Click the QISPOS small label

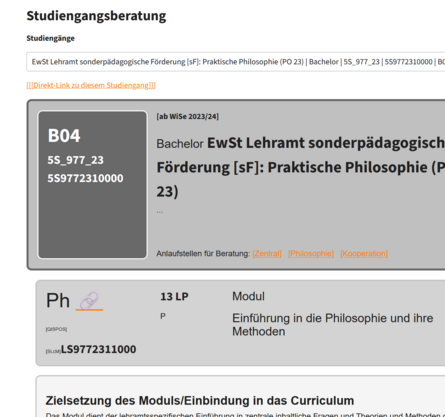click(x=56, y=329)
